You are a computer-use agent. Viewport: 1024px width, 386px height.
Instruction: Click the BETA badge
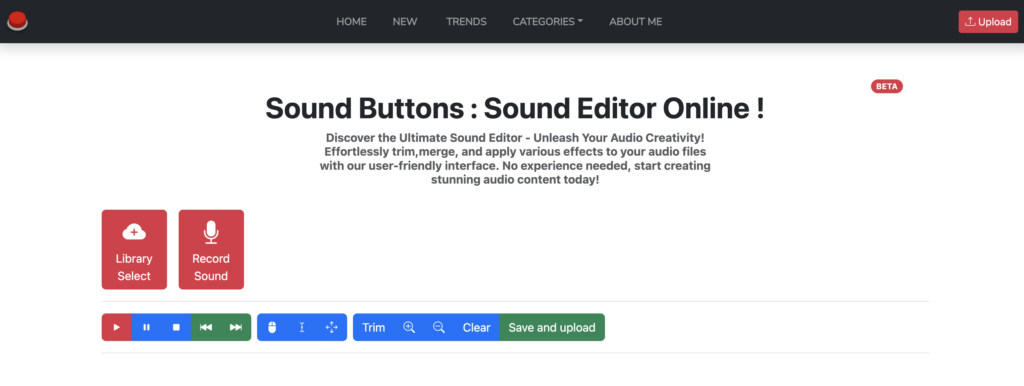tap(887, 86)
